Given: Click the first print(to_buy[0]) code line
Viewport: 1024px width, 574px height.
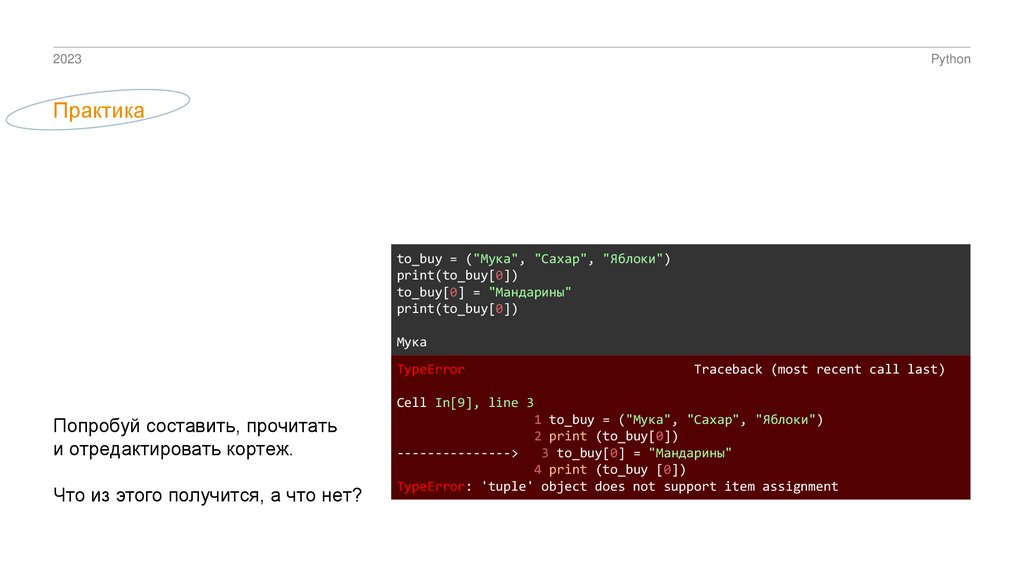Looking at the screenshot, I should (457, 276).
